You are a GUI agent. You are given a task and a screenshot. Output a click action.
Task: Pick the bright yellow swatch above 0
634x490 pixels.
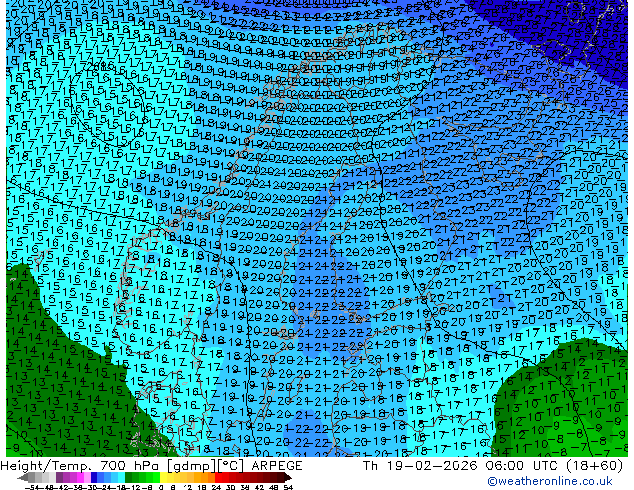(164, 477)
